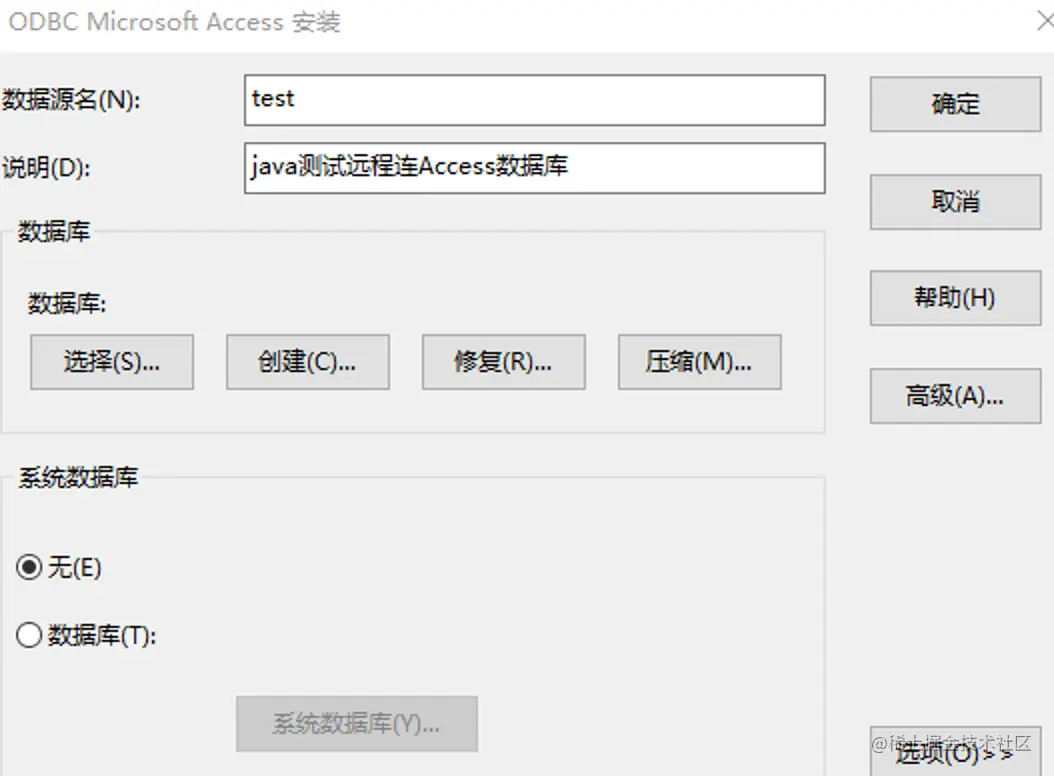Focus the 说明(D) description field
The width and height of the screenshot is (1054, 776).
tap(534, 168)
